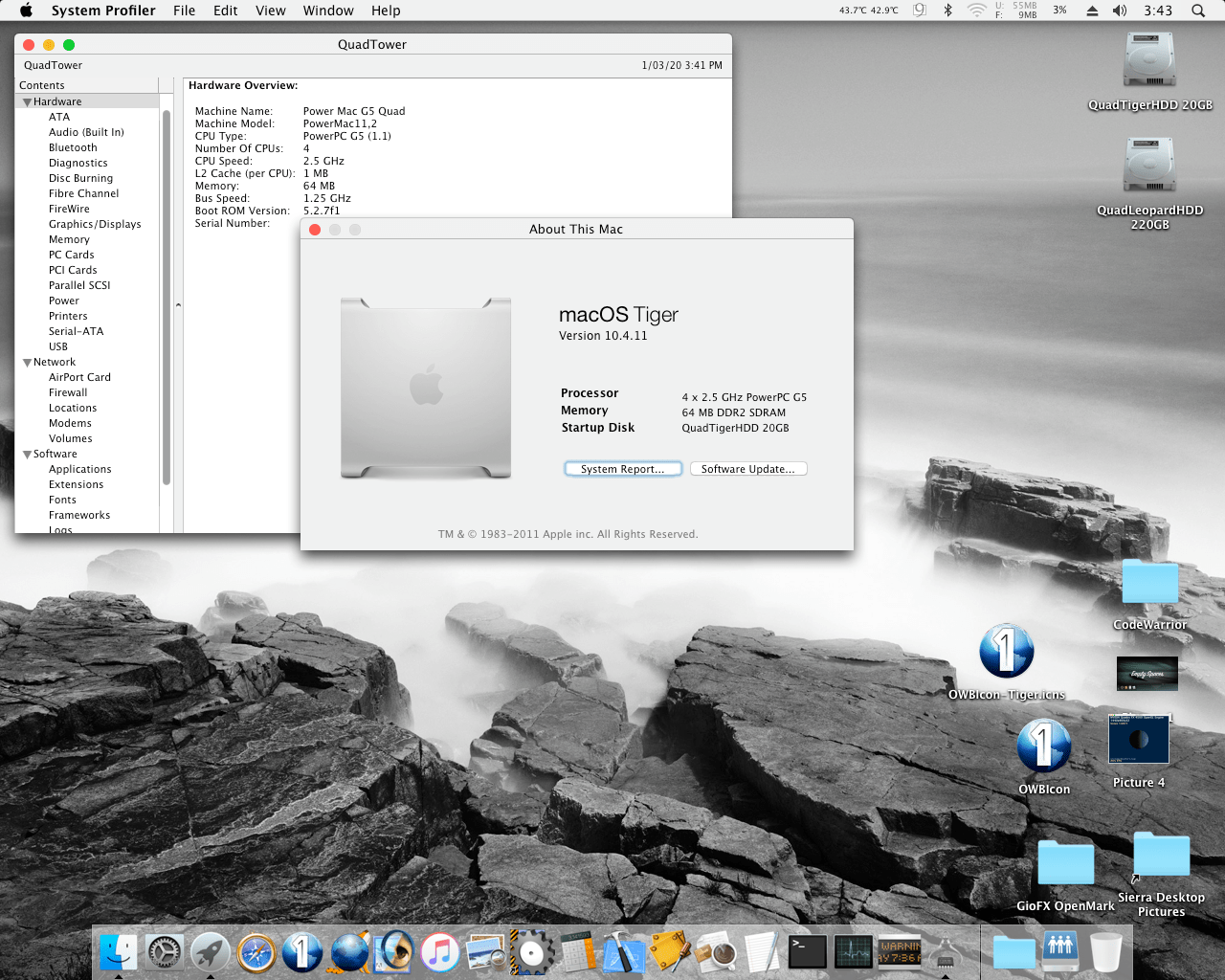Open the Calculator icon in dock
The height and width of the screenshot is (980, 1225).
578,952
